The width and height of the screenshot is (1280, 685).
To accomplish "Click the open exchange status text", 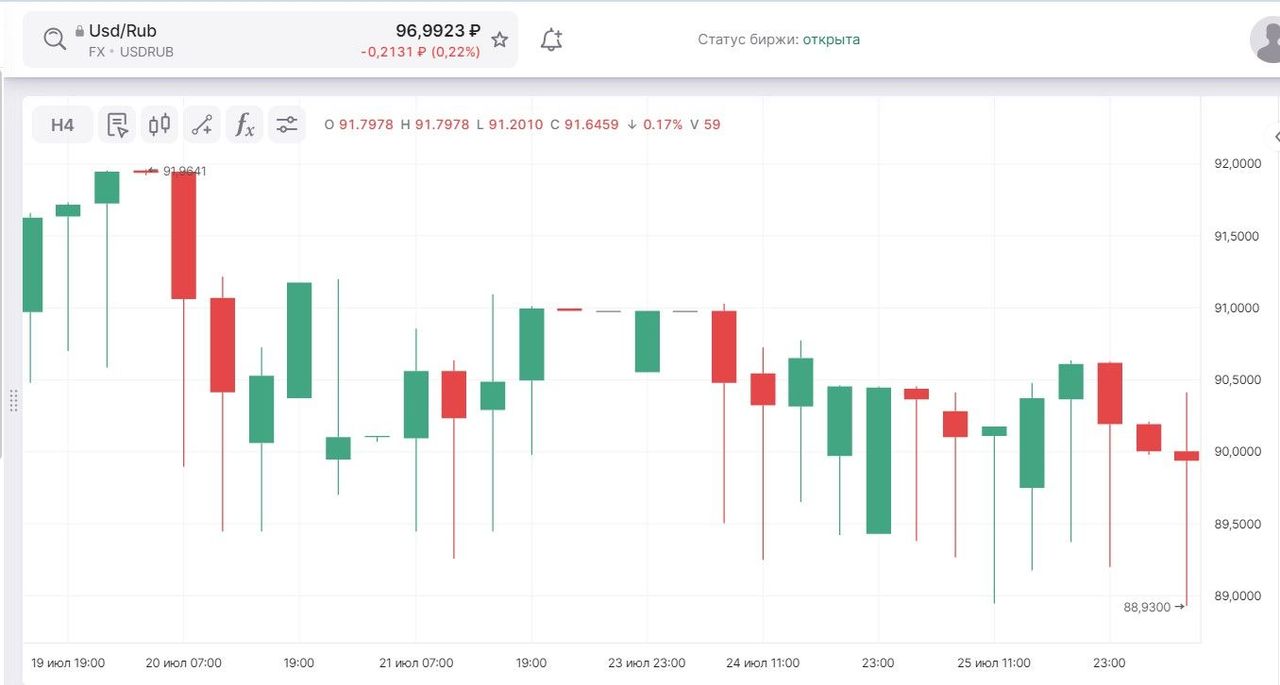I will tap(831, 40).
